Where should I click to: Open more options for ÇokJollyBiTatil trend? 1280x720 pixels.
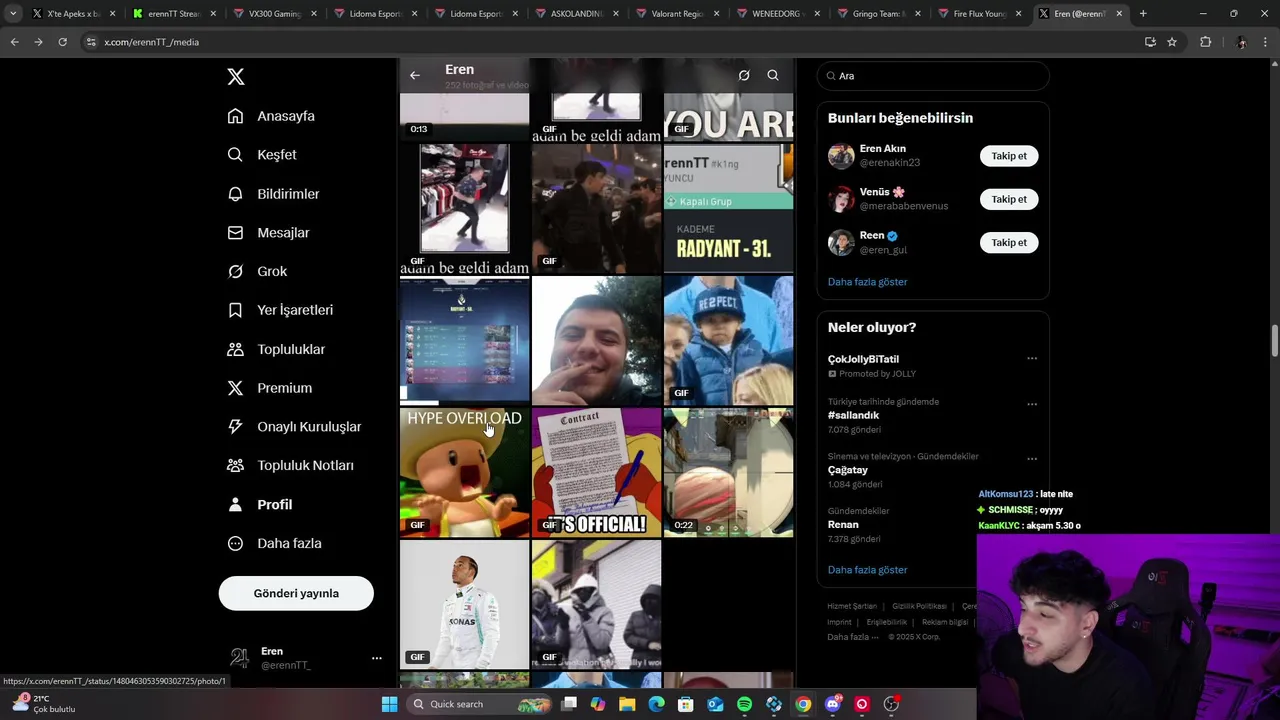click(x=1032, y=358)
